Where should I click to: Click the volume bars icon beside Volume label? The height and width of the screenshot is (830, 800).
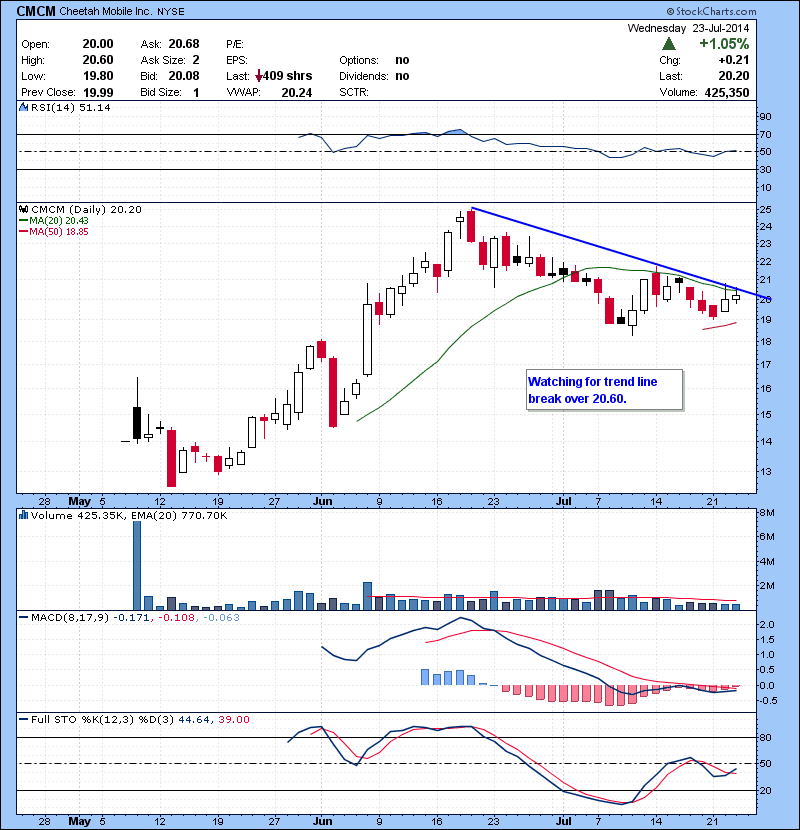pyautogui.click(x=23, y=515)
